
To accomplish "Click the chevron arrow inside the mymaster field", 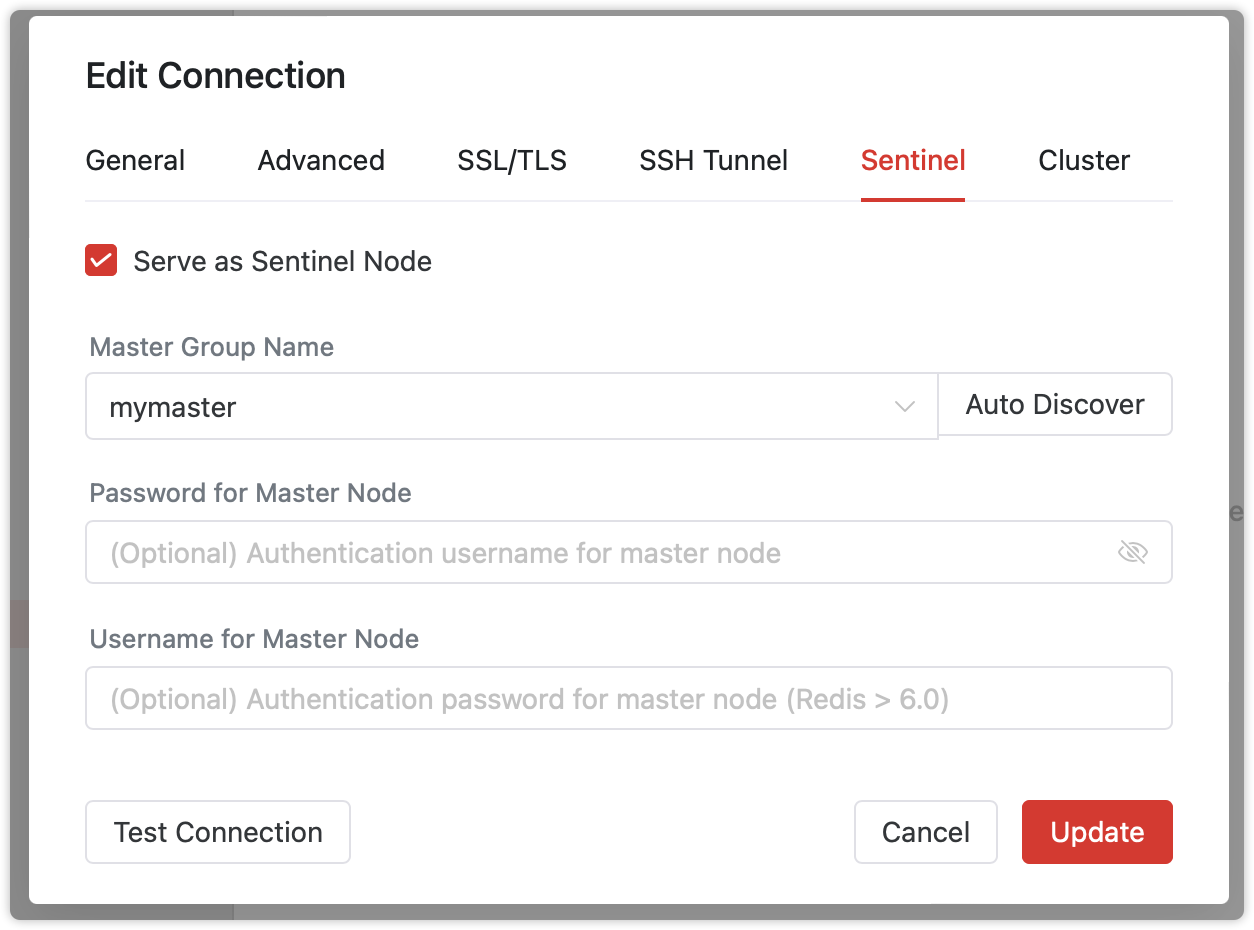I will click(x=905, y=406).
